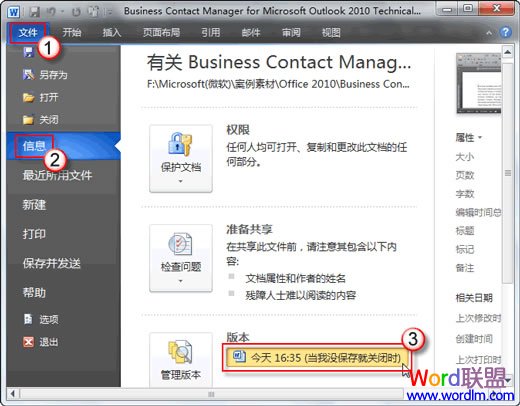Viewport: 520px width, 406px height.
Task: Open Options (选项) in sidebar
Action: pos(41,319)
